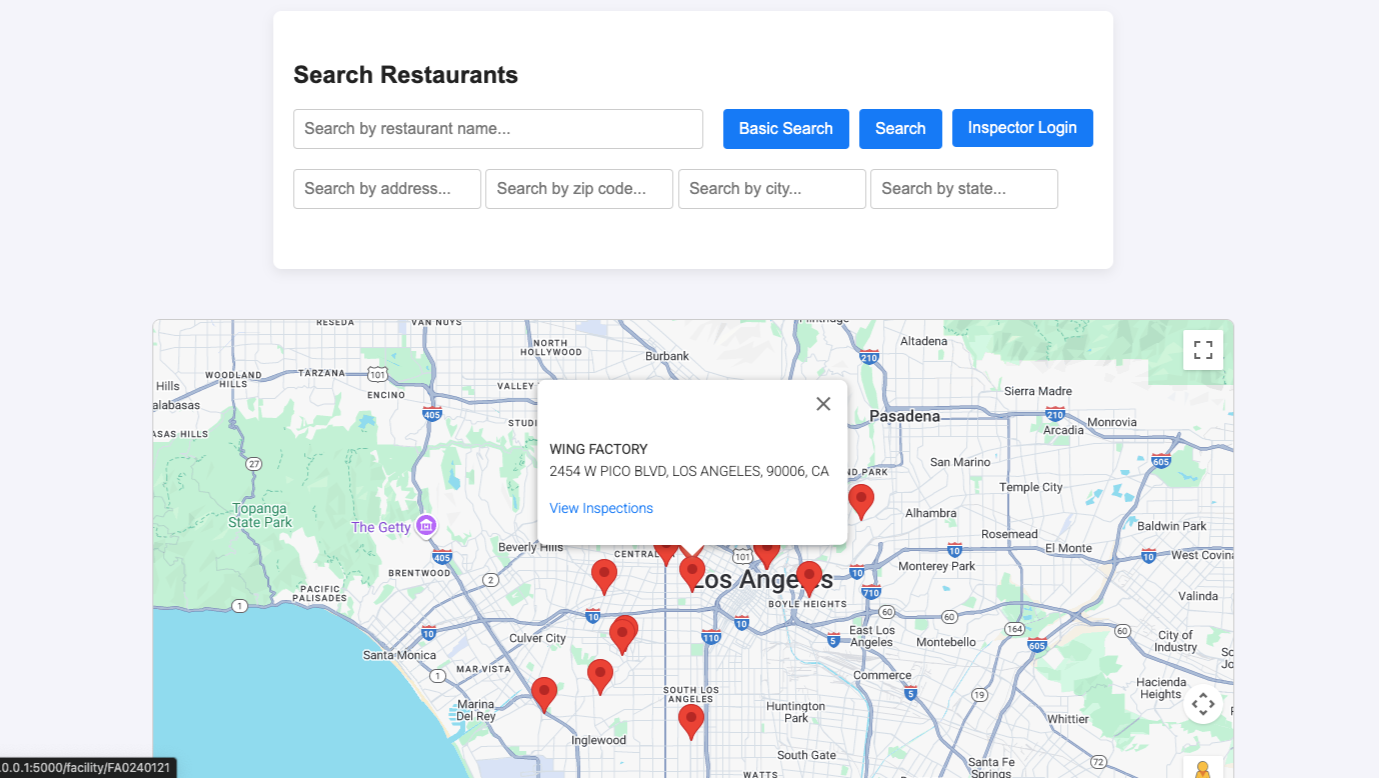Viewport: 1379px width, 778px height.
Task: Click the blue Search button
Action: [x=900, y=129]
